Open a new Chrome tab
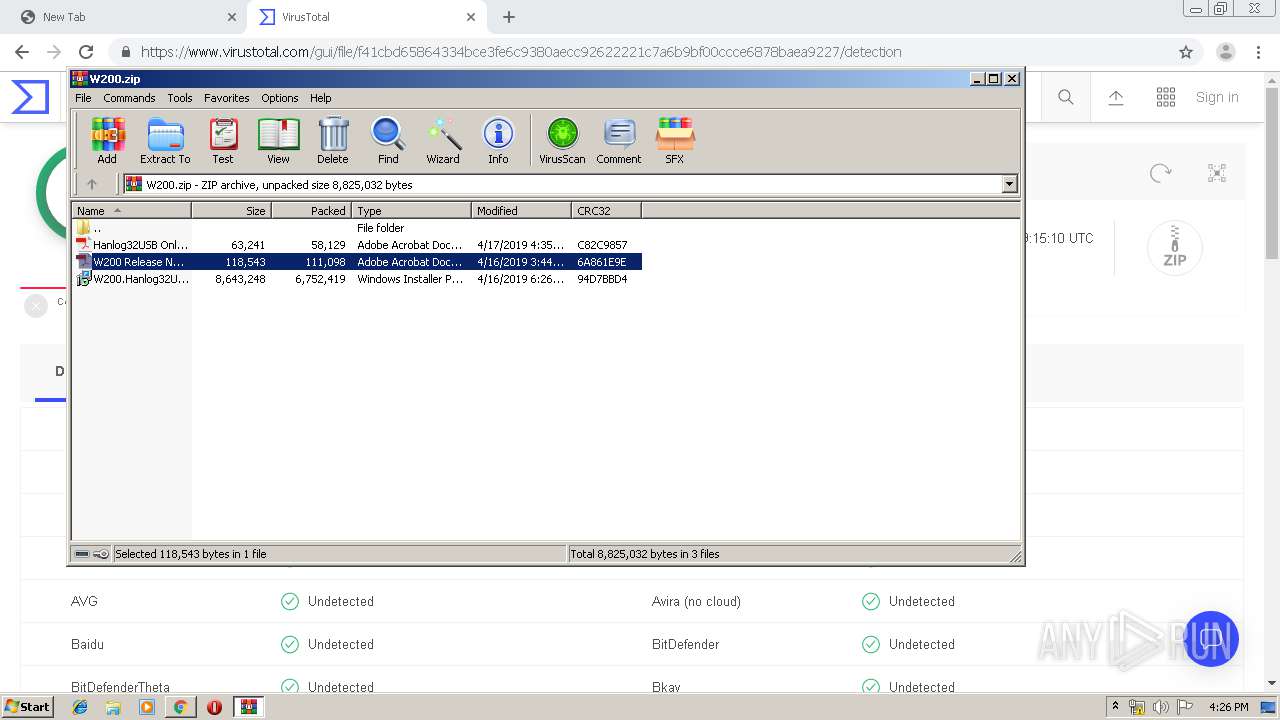The height and width of the screenshot is (720, 1280). pos(509,17)
